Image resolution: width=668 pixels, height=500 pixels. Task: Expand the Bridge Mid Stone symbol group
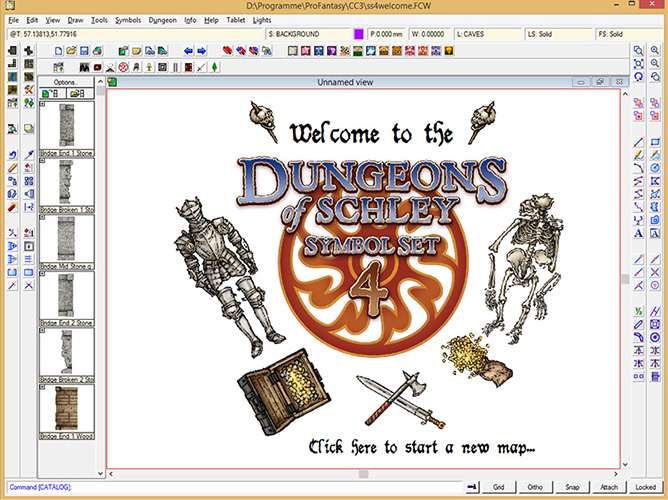click(x=42, y=217)
